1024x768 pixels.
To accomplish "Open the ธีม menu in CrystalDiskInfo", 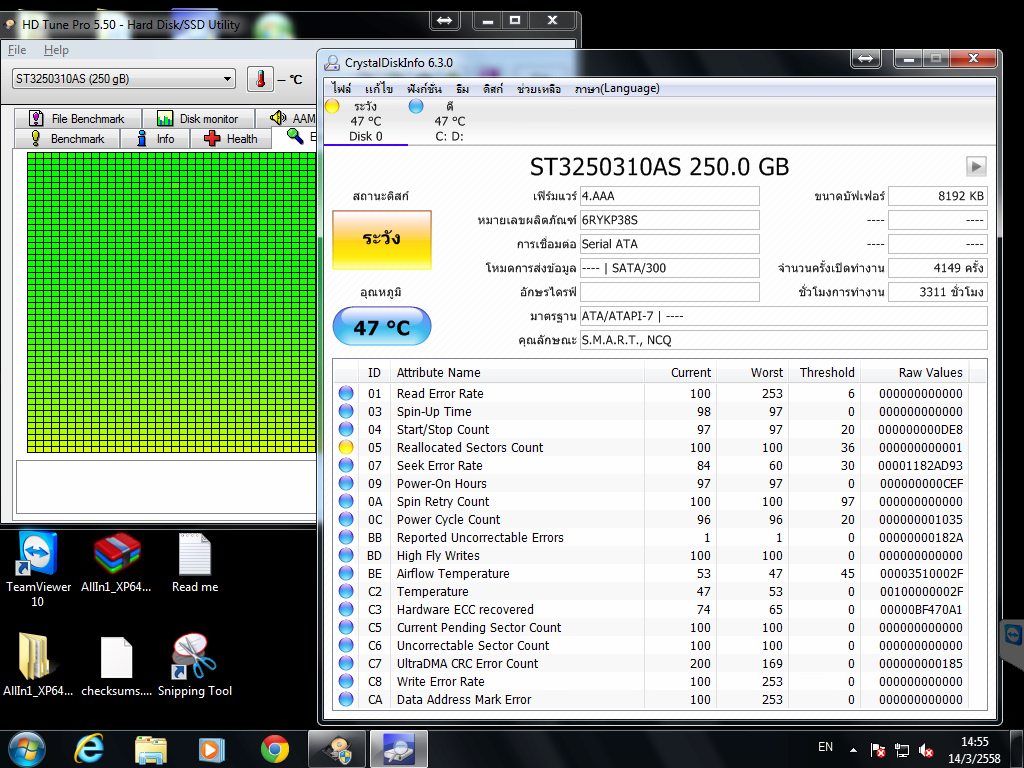I will coord(462,88).
